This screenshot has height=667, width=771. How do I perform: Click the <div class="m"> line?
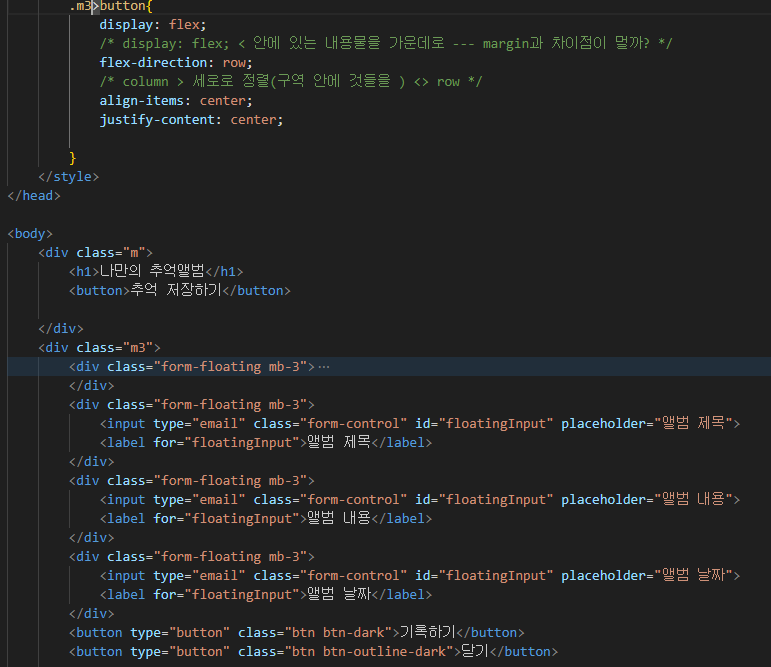pyautogui.click(x=96, y=253)
